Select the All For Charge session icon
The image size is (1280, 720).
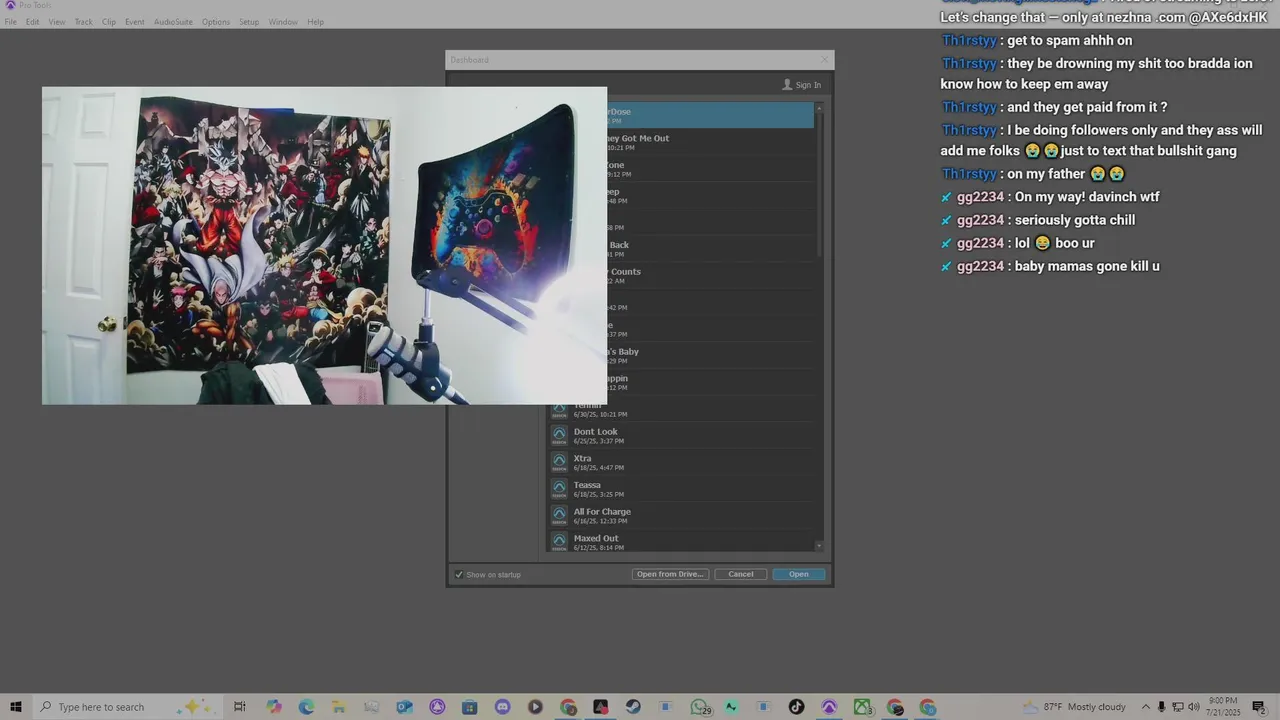(x=559, y=515)
